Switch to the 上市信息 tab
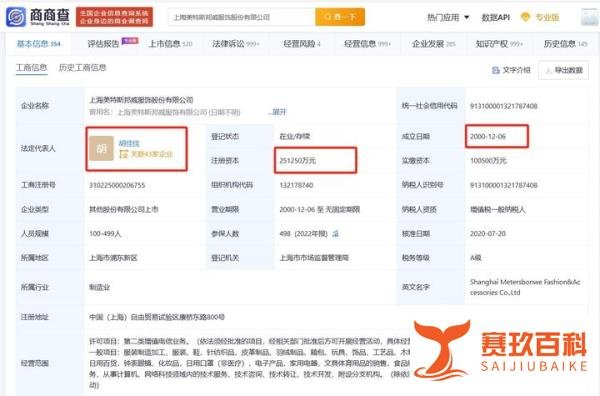600x396 pixels. pos(170,44)
